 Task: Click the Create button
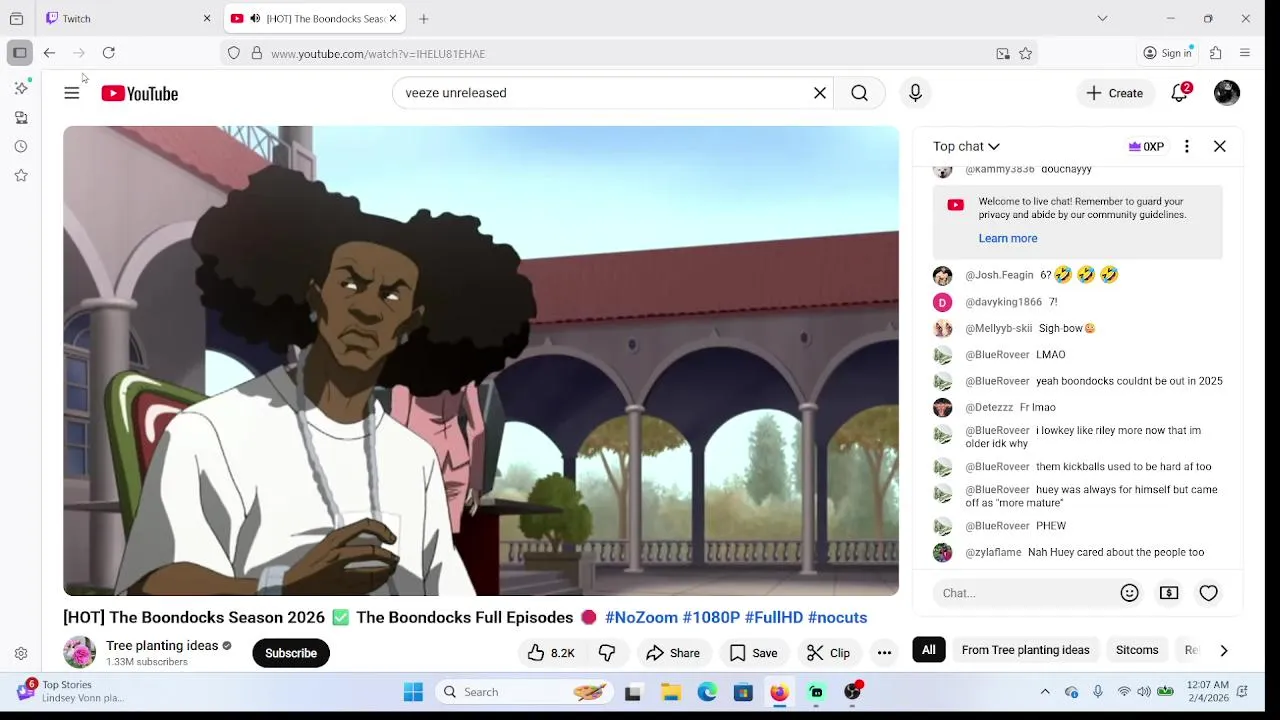[1114, 93]
